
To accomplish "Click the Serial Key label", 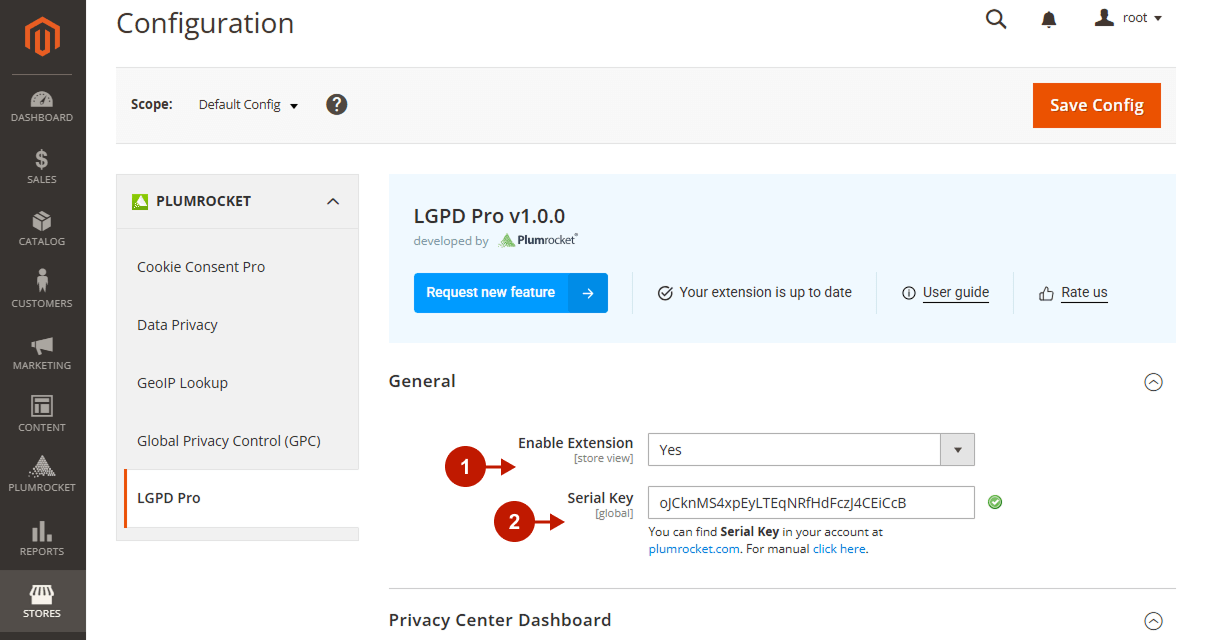I will point(600,498).
